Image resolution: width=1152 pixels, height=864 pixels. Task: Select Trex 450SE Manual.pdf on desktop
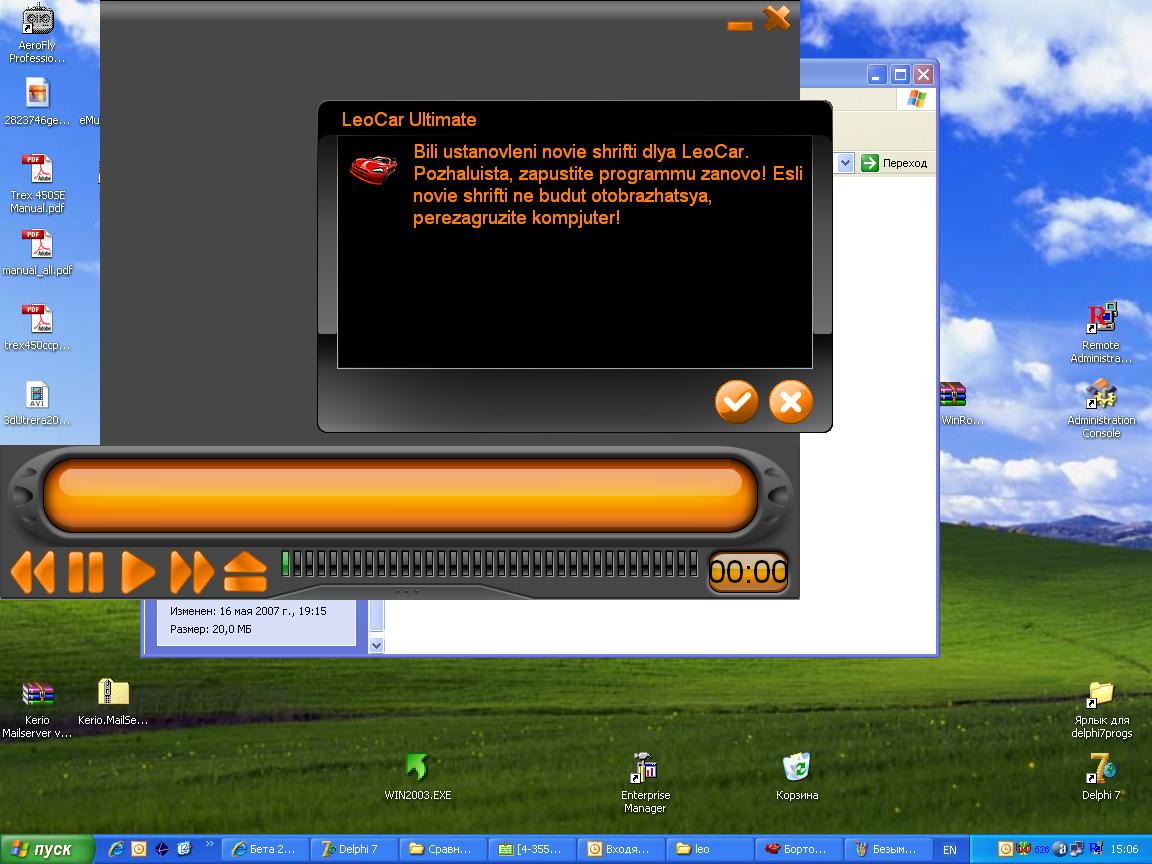tap(37, 184)
